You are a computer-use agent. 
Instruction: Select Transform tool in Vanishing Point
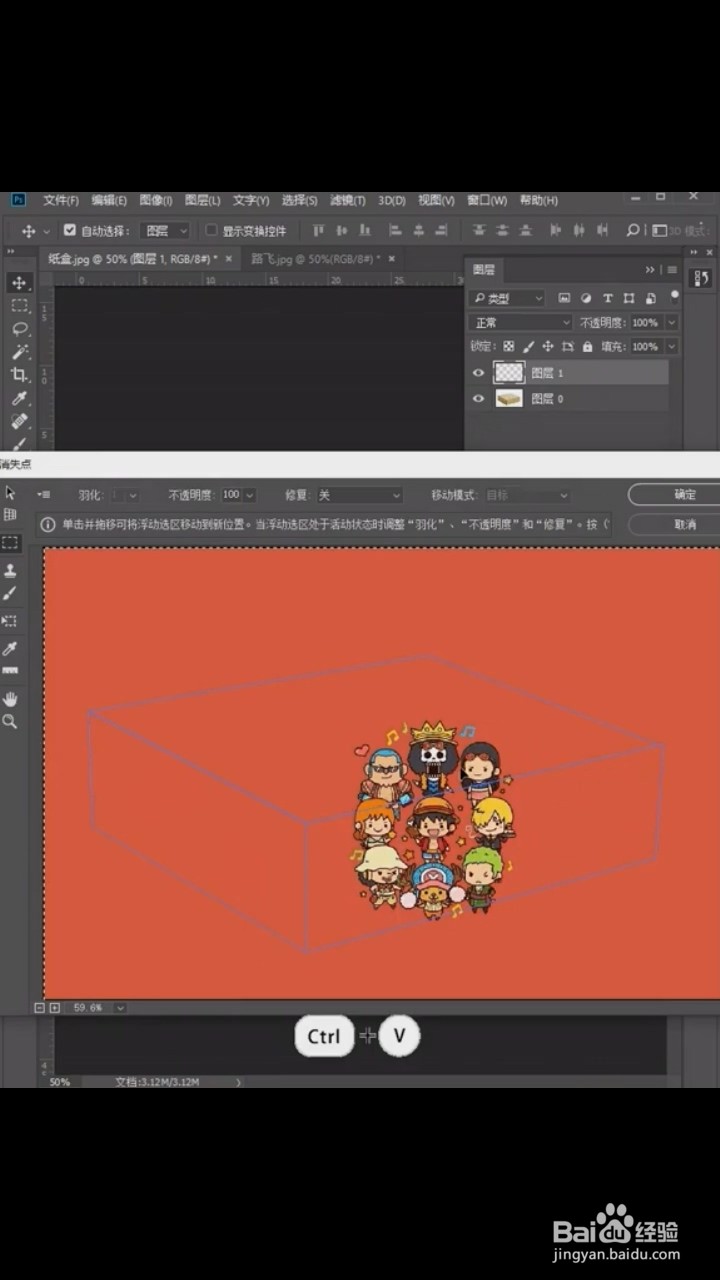10,621
